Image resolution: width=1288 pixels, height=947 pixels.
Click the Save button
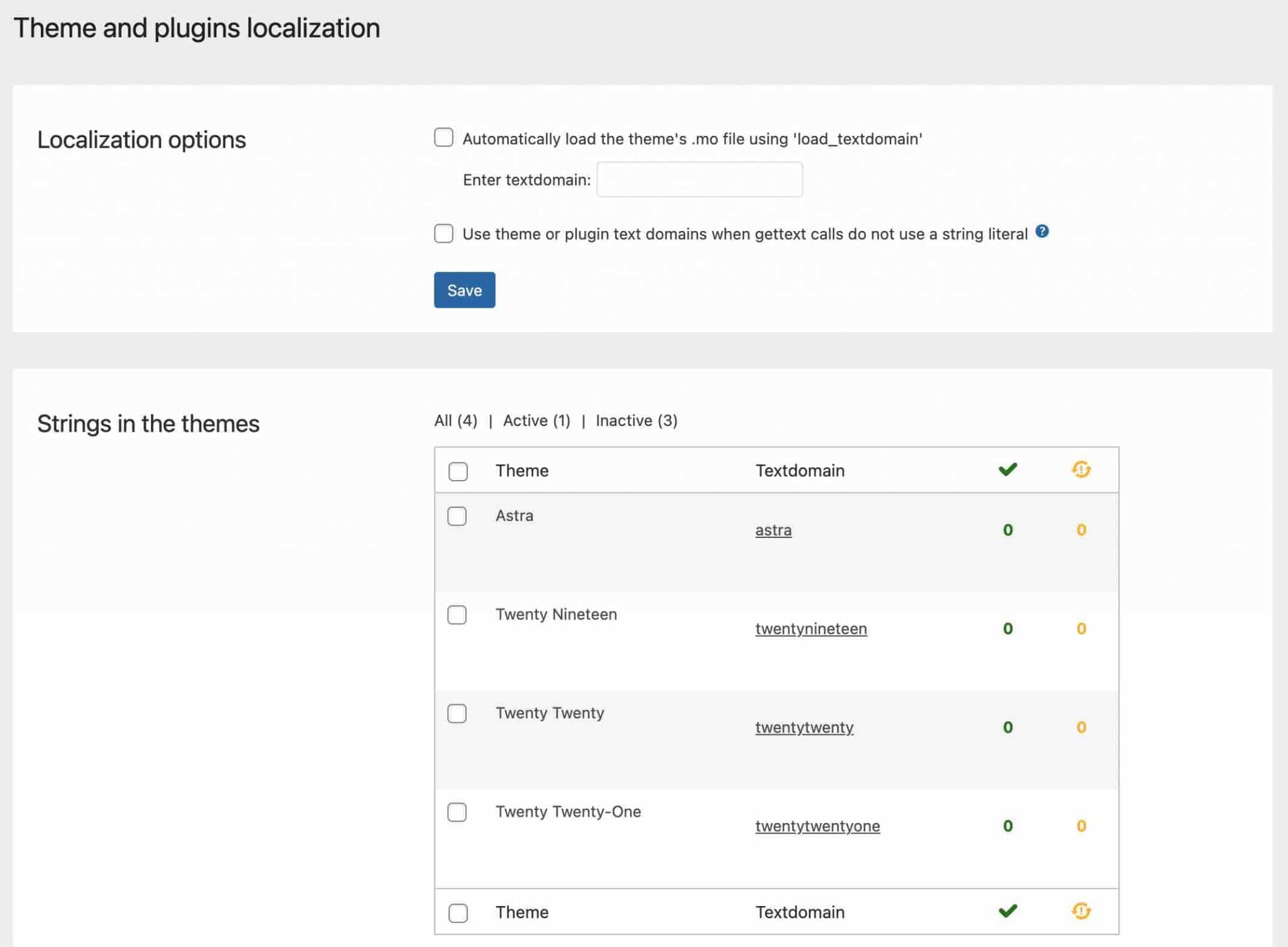(x=464, y=290)
